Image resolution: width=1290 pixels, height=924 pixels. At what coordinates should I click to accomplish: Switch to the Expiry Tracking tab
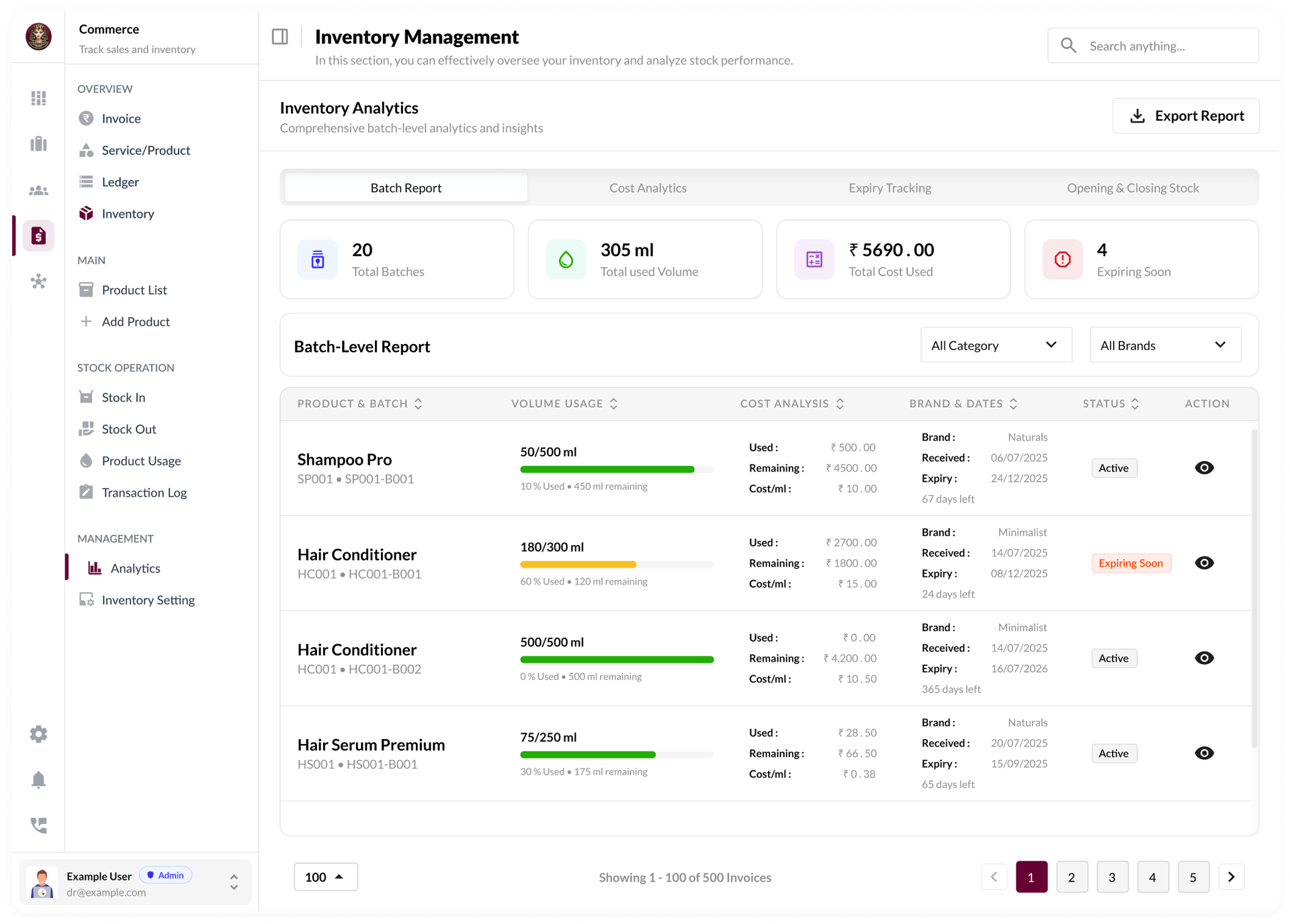(890, 188)
